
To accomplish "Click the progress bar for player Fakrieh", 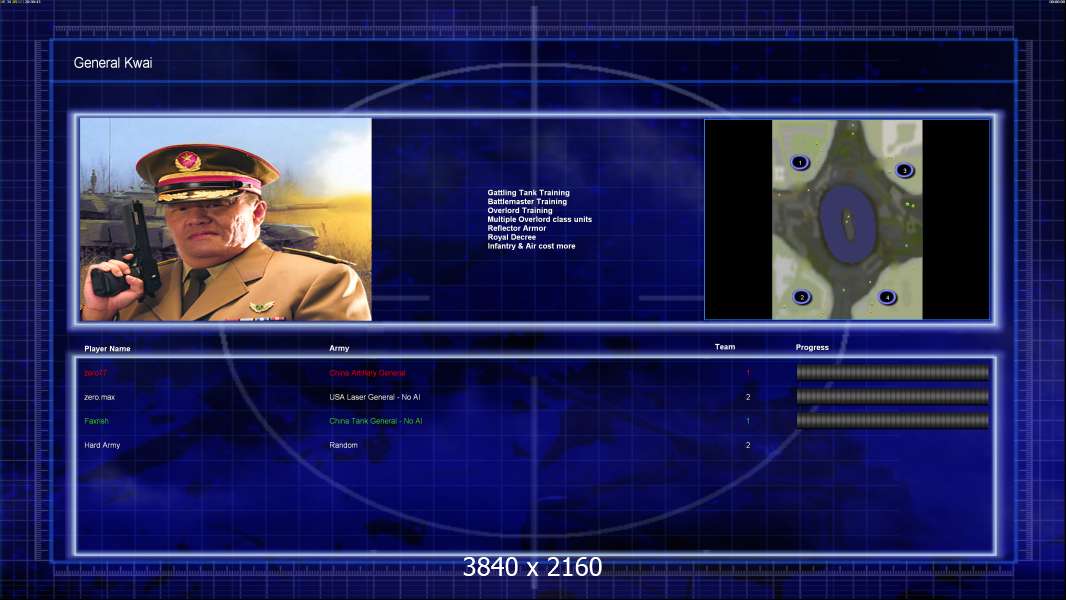I will coord(893,421).
